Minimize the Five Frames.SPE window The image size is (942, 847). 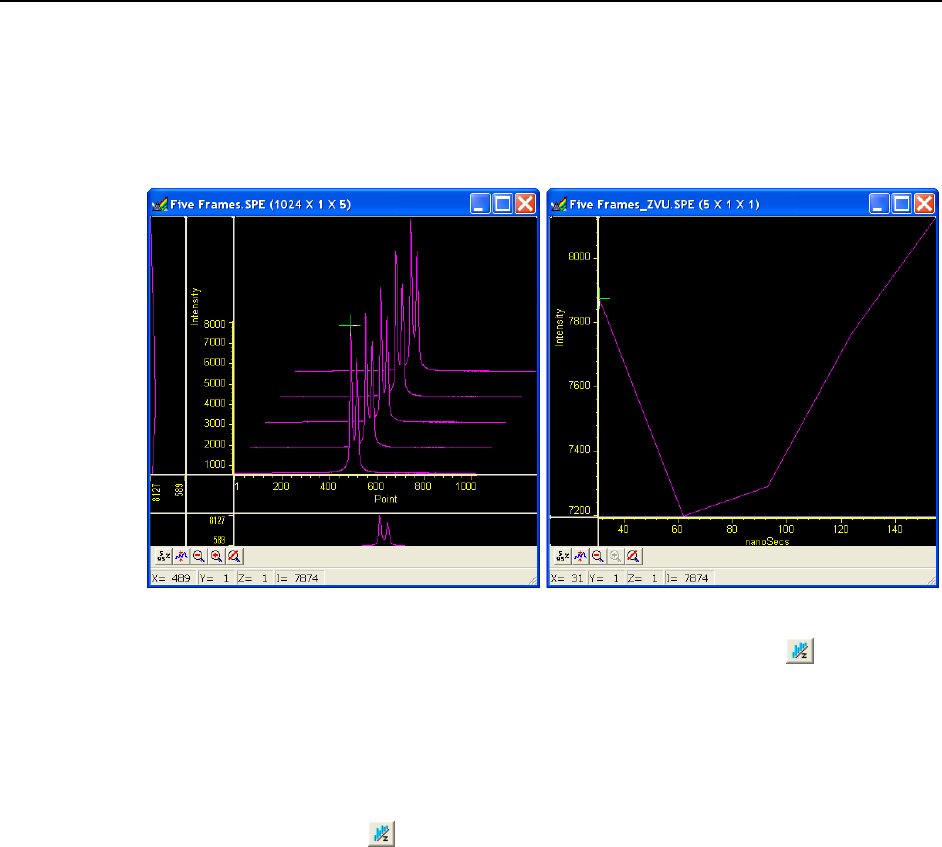pos(479,204)
